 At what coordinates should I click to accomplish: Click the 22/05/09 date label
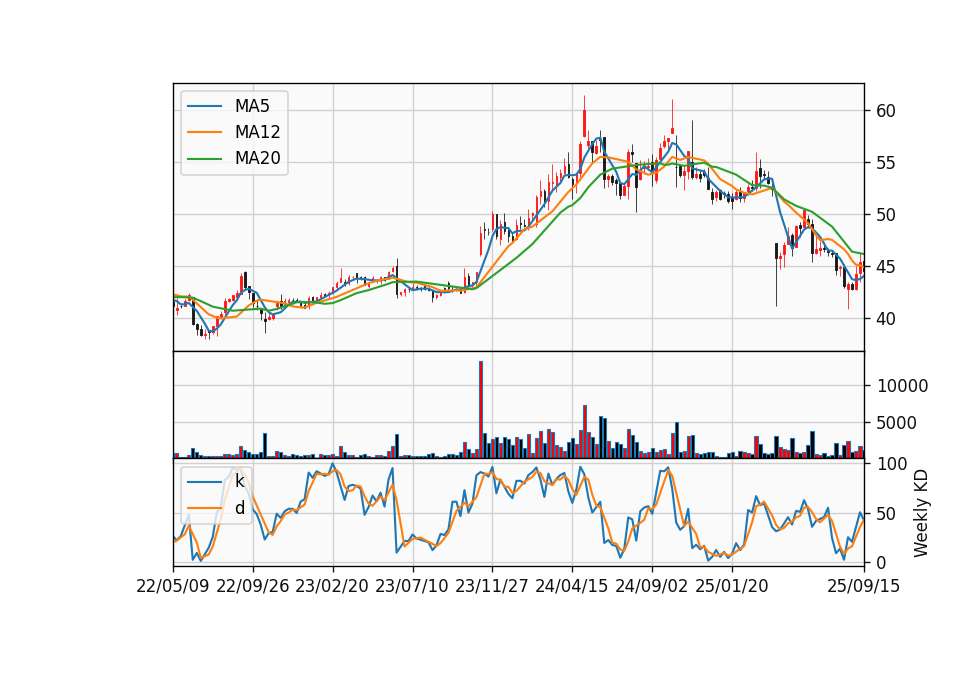(x=173, y=586)
